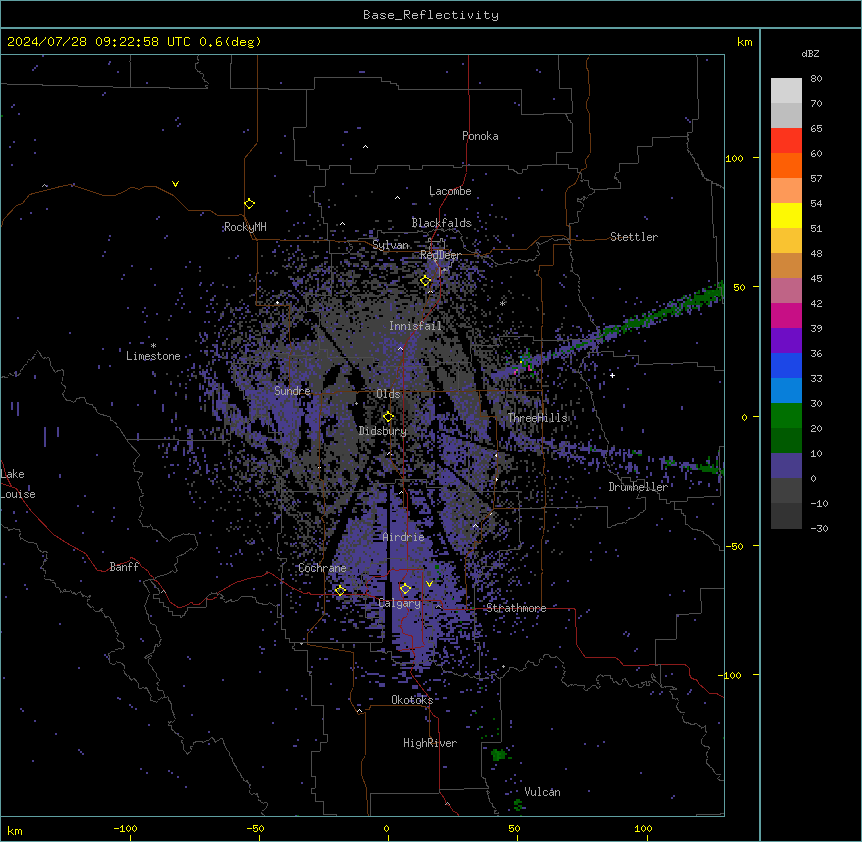Click the asterisk marker east of Innisfail

pos(502,303)
